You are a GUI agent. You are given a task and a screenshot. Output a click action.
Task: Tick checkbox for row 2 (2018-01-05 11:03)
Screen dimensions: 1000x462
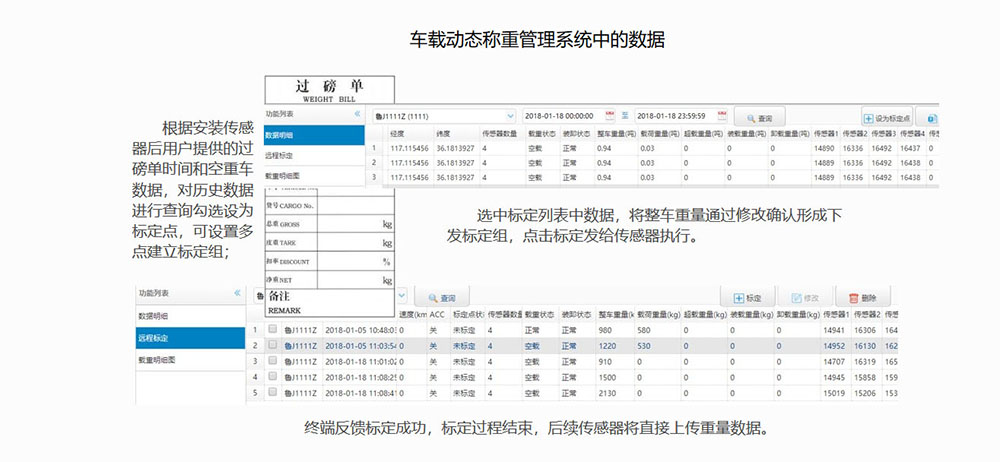pyautogui.click(x=272, y=345)
